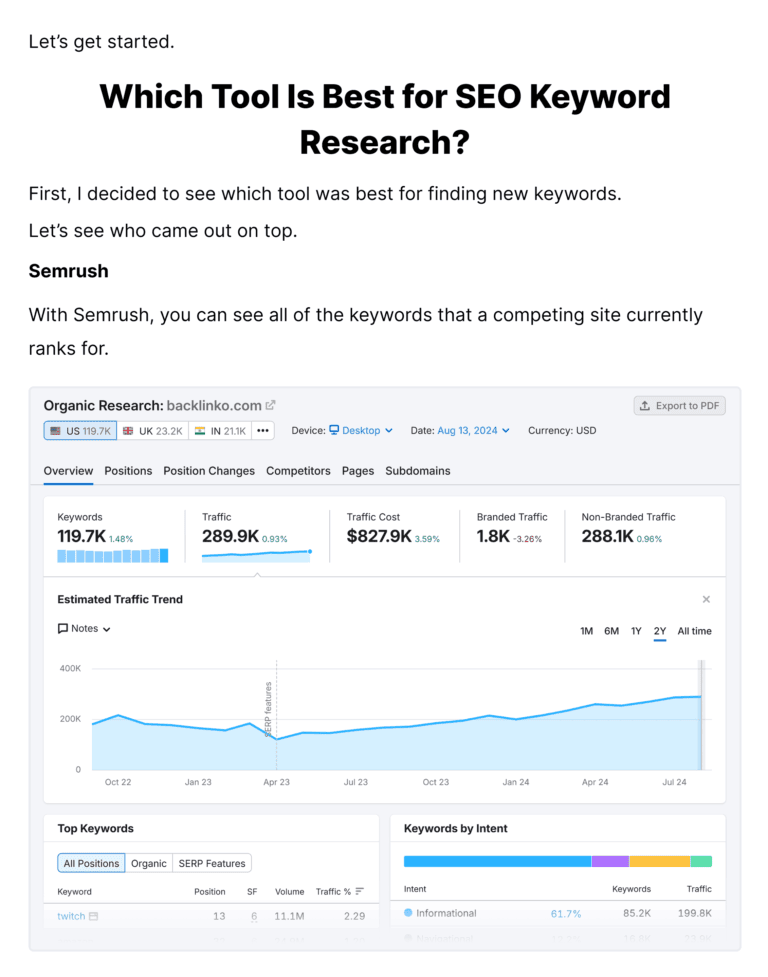Close the Estimated Traffic Trend panel

[x=706, y=600]
